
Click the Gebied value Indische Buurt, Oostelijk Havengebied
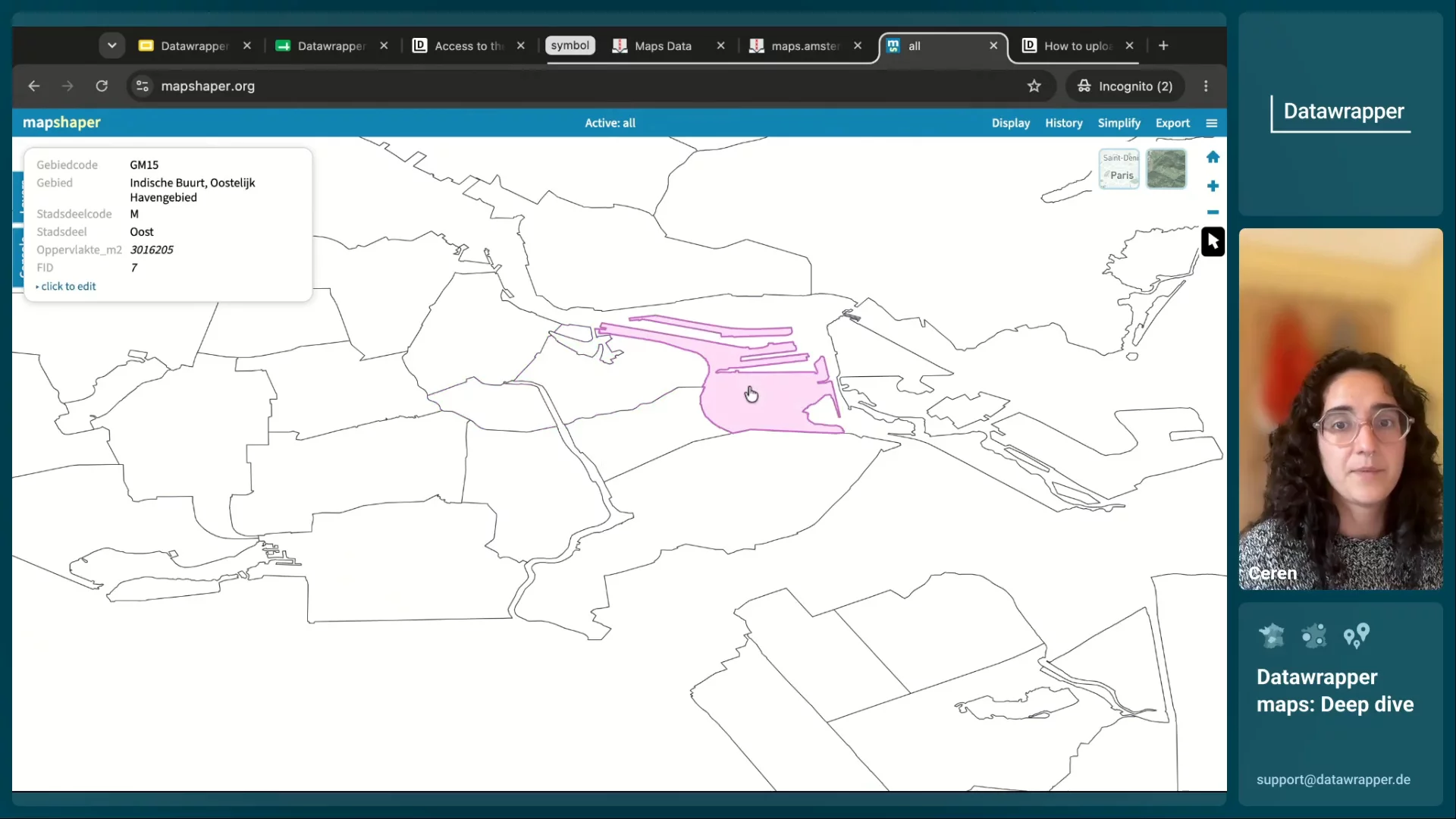point(192,190)
